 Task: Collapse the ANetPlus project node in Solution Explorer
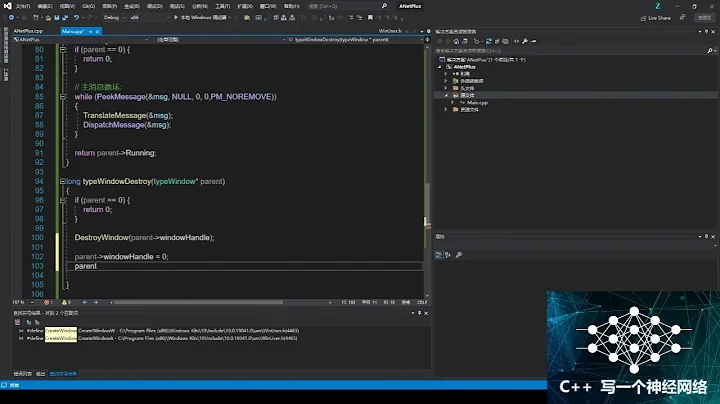439,67
